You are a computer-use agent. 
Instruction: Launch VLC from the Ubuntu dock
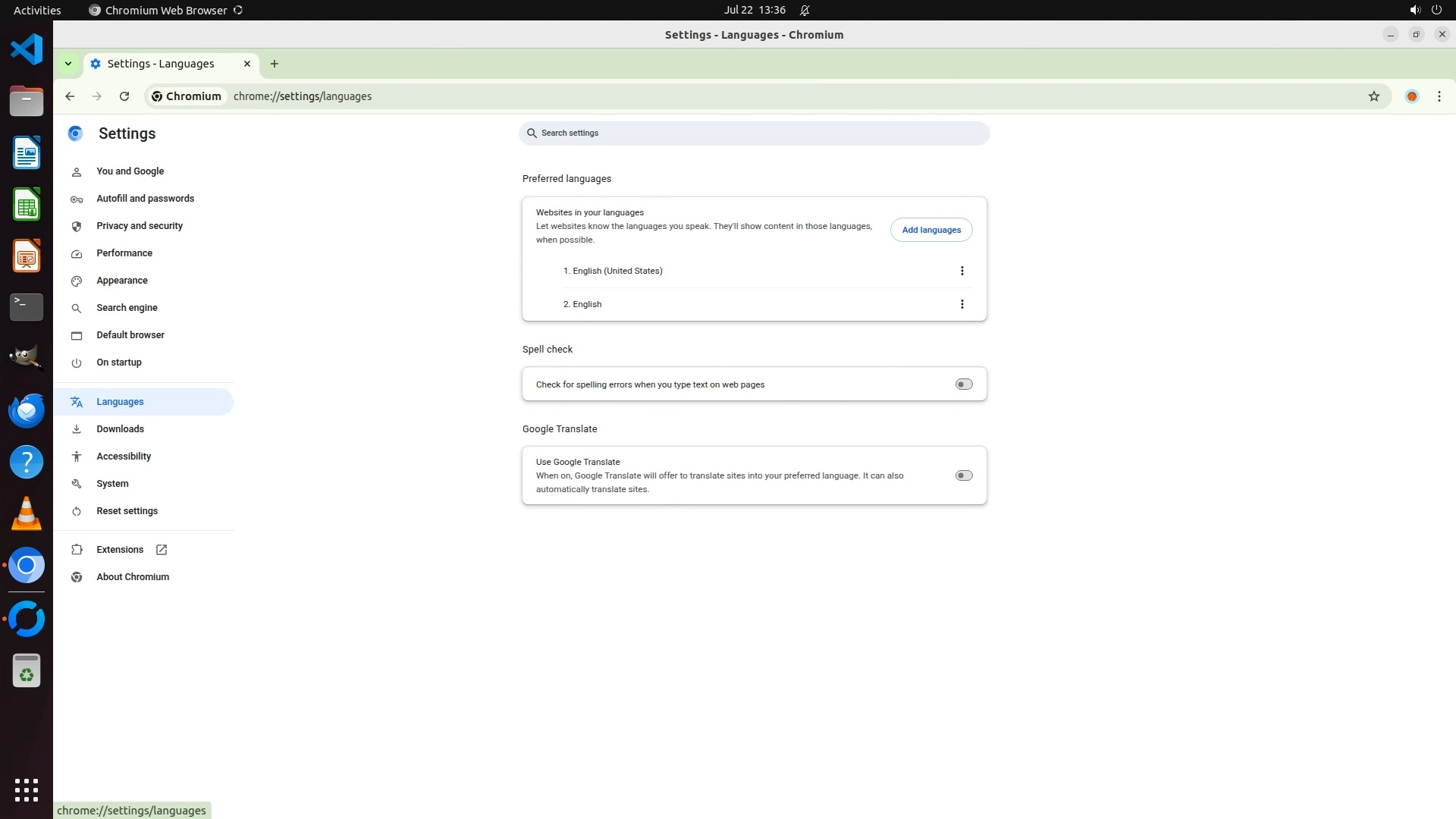(27, 513)
